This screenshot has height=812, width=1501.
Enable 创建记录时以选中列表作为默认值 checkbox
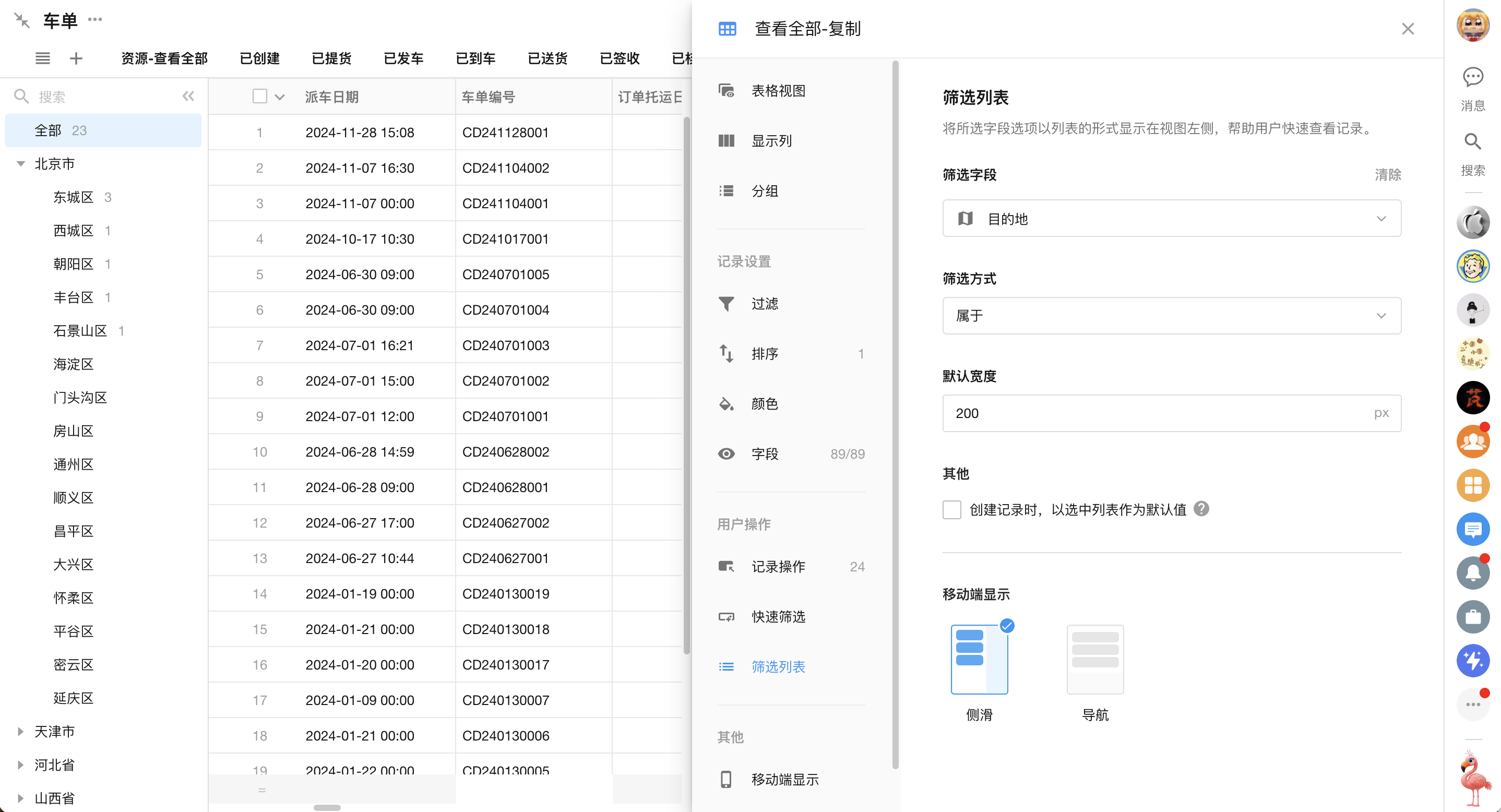click(951, 510)
